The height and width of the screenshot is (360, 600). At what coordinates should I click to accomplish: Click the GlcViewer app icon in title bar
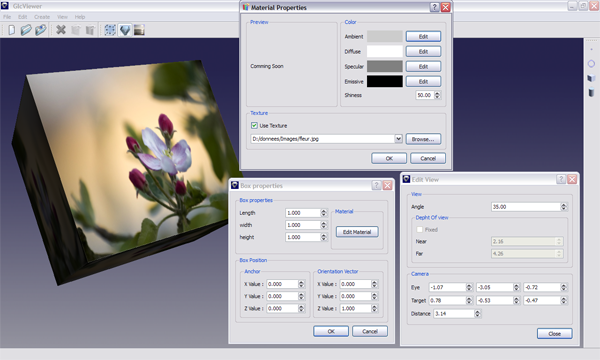tap(5, 6)
